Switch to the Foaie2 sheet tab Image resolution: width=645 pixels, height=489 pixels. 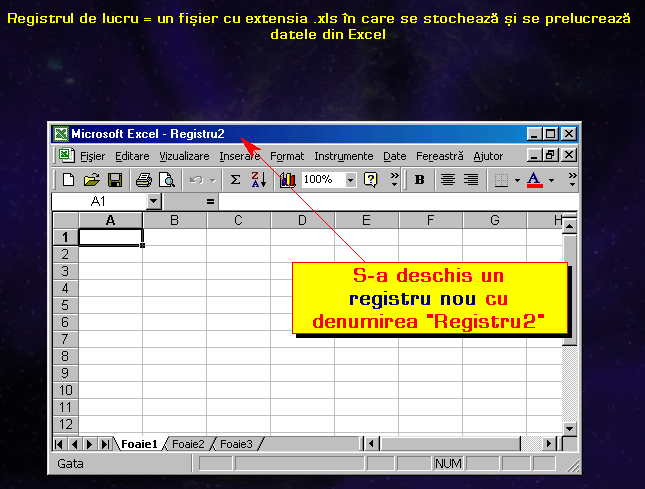click(188, 444)
